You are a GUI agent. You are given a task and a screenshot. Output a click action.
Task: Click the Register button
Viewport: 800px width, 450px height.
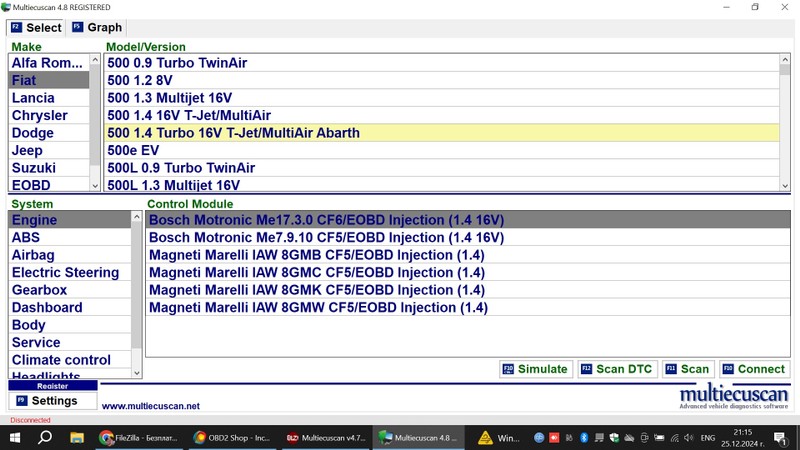pyautogui.click(x=53, y=386)
